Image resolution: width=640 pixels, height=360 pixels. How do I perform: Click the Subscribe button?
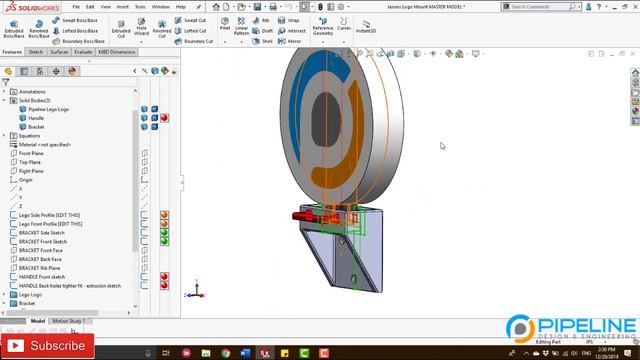pyautogui.click(x=47, y=346)
